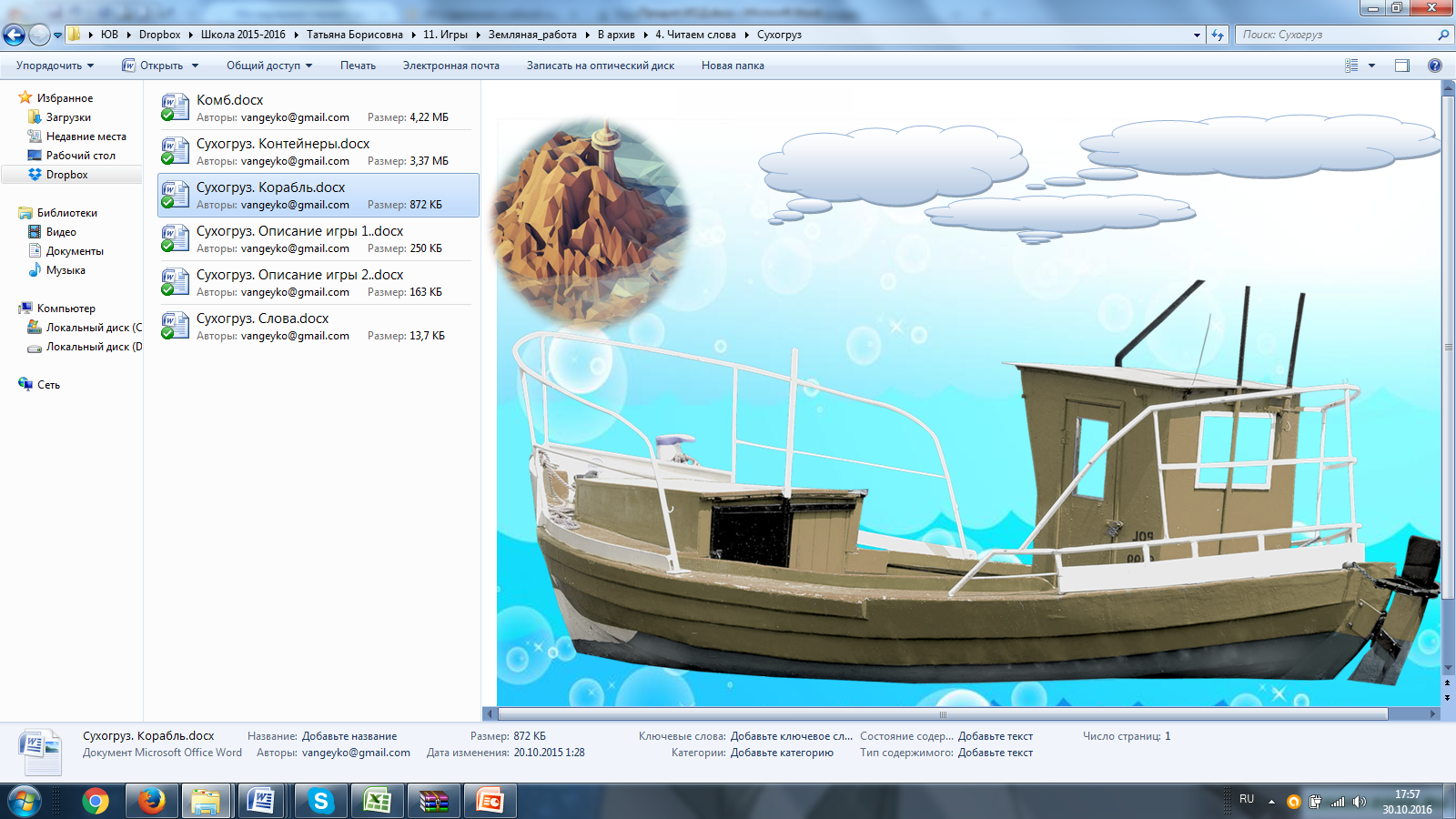Click Электронная почта button
Screen dimensions: 1456x819
pos(451,66)
